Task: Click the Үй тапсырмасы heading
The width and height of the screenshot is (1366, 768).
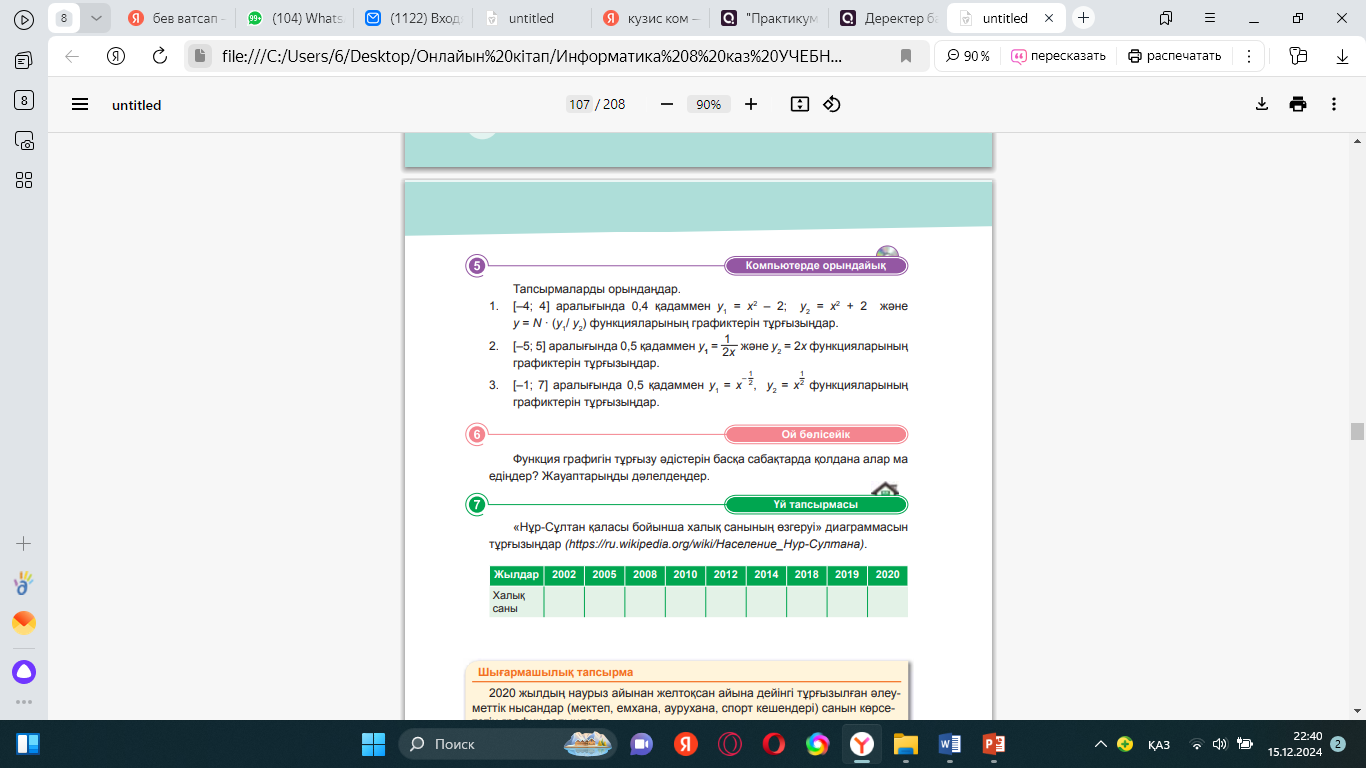Action: point(816,504)
